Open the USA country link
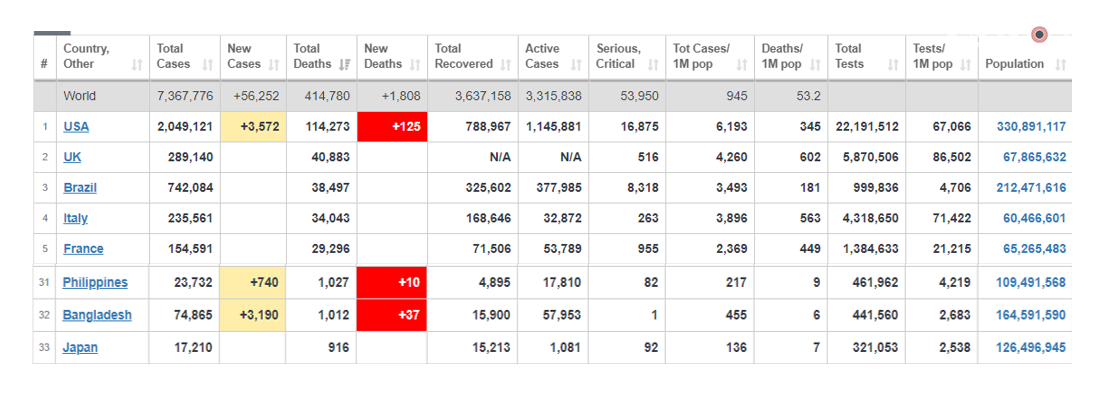1097x398 pixels. (x=76, y=127)
